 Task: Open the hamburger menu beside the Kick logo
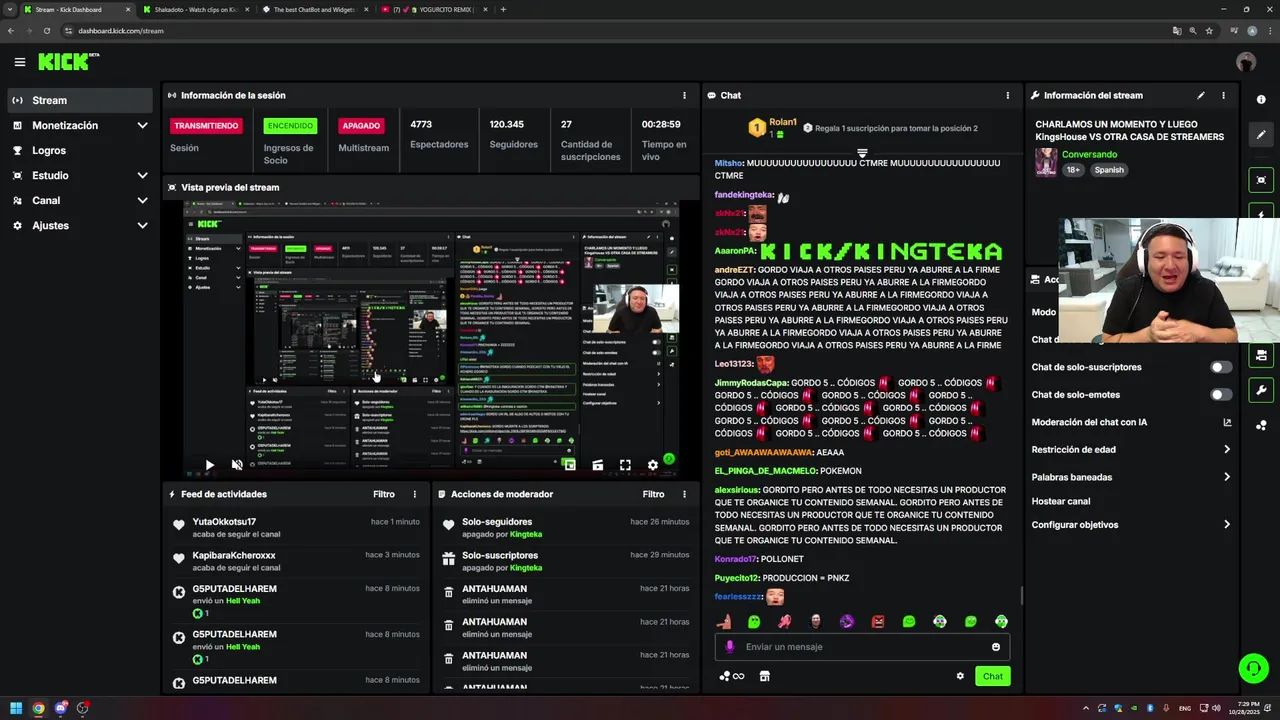pyautogui.click(x=20, y=62)
